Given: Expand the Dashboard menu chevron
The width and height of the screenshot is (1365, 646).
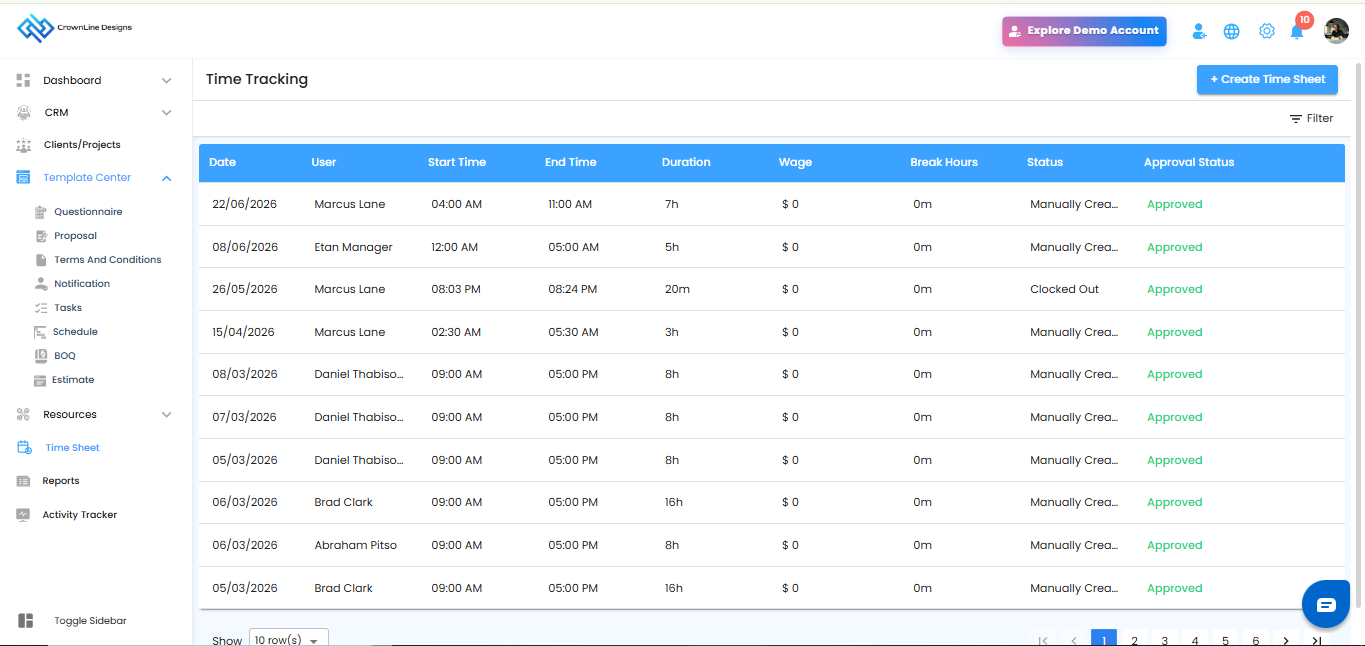Looking at the screenshot, I should click(x=167, y=80).
